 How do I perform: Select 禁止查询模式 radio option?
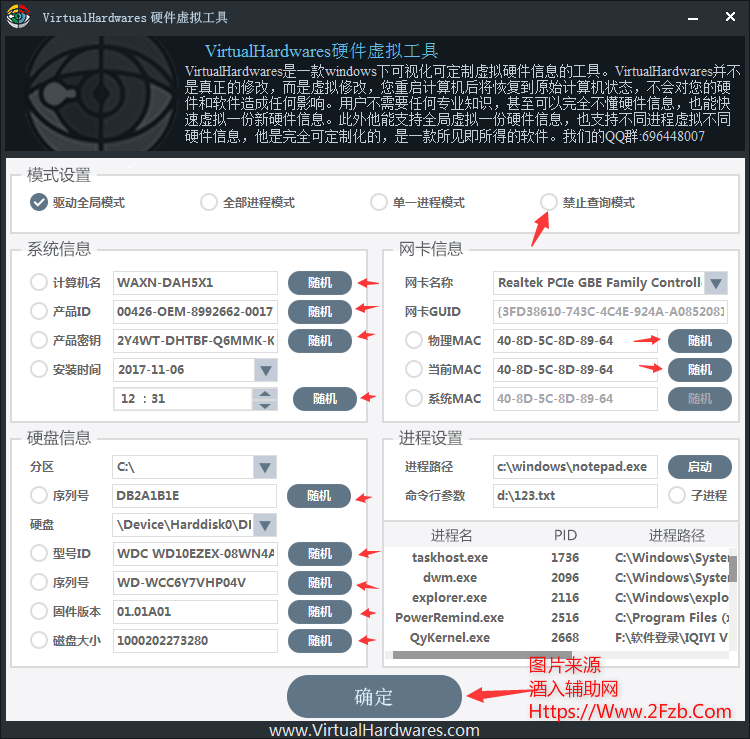549,202
